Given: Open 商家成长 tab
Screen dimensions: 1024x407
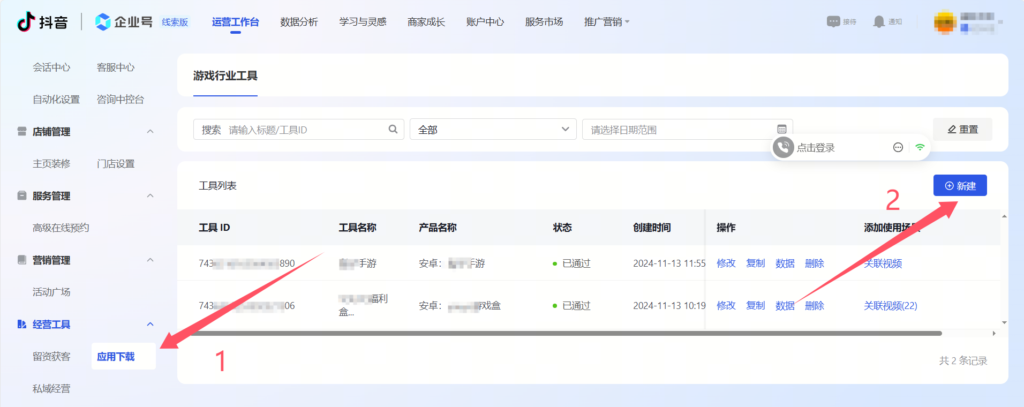Looking at the screenshot, I should 426,22.
